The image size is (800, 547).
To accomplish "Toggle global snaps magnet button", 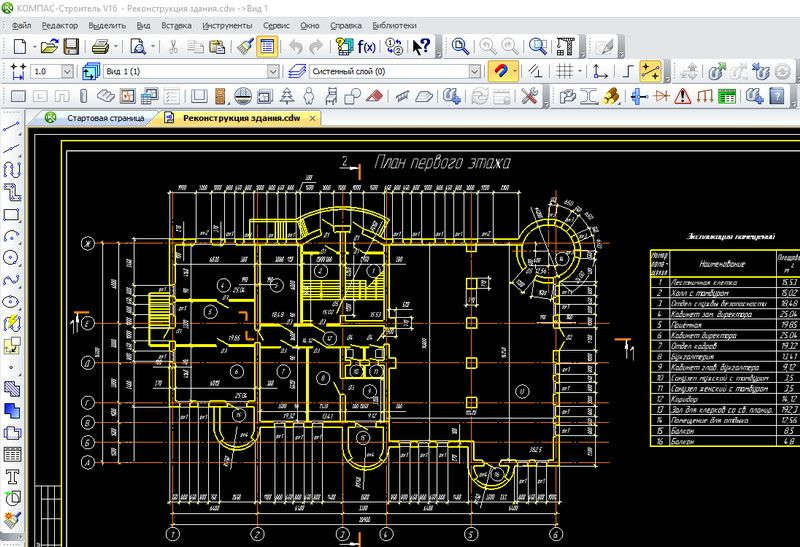I will 501,71.
